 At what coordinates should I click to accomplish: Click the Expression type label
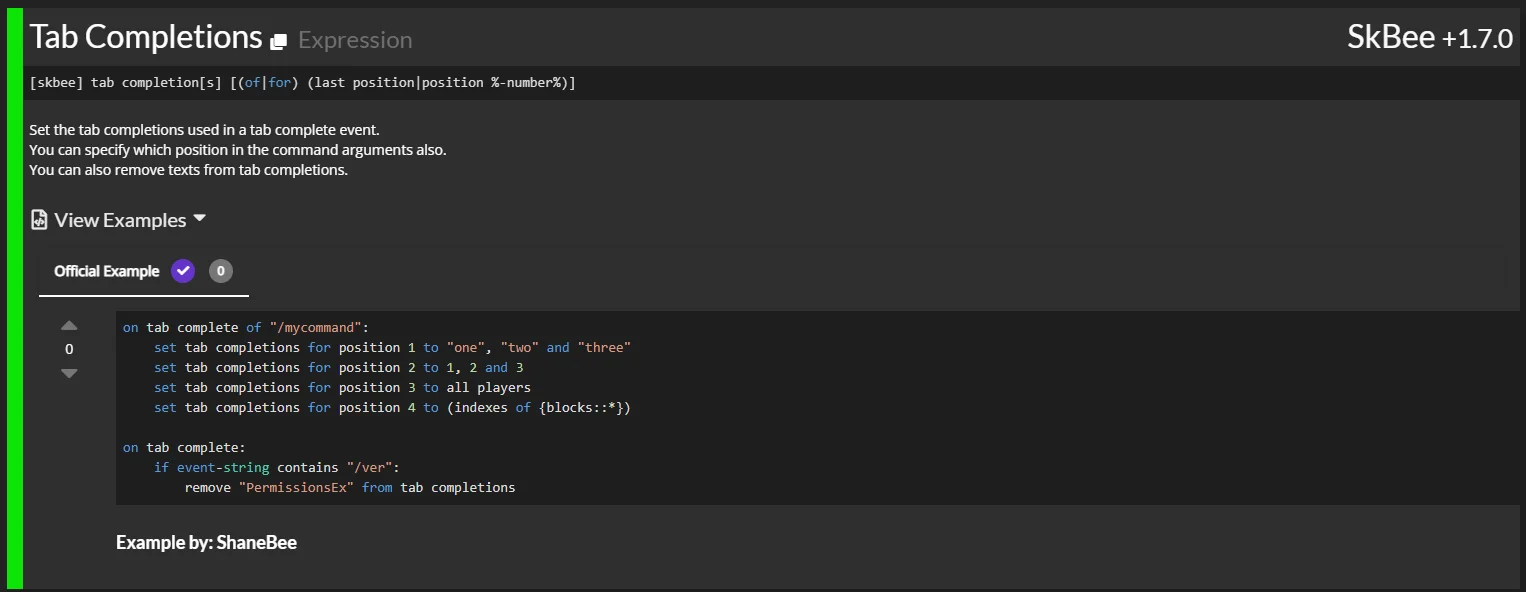tap(355, 40)
